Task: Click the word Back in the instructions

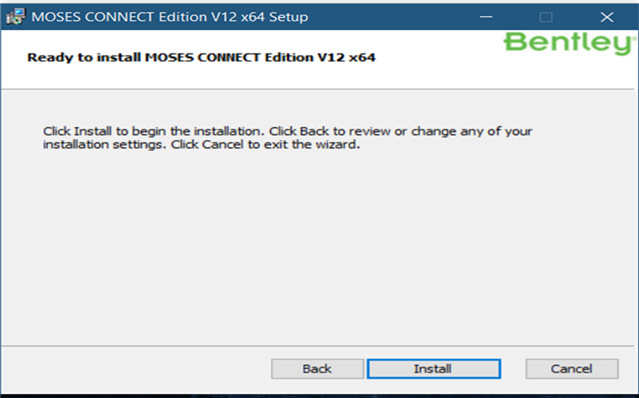Action: pyautogui.click(x=314, y=131)
